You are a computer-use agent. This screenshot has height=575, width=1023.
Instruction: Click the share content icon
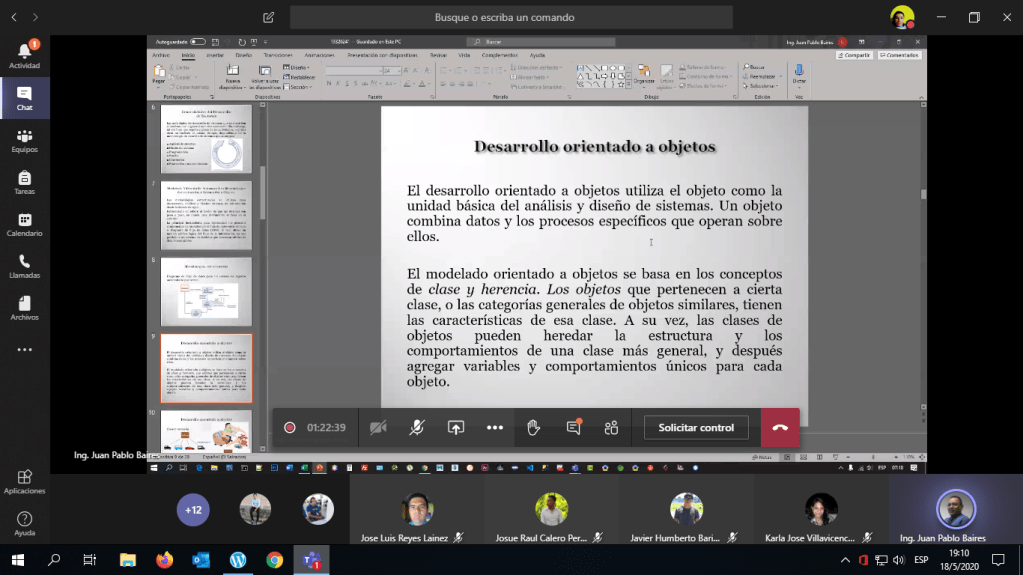point(456,428)
